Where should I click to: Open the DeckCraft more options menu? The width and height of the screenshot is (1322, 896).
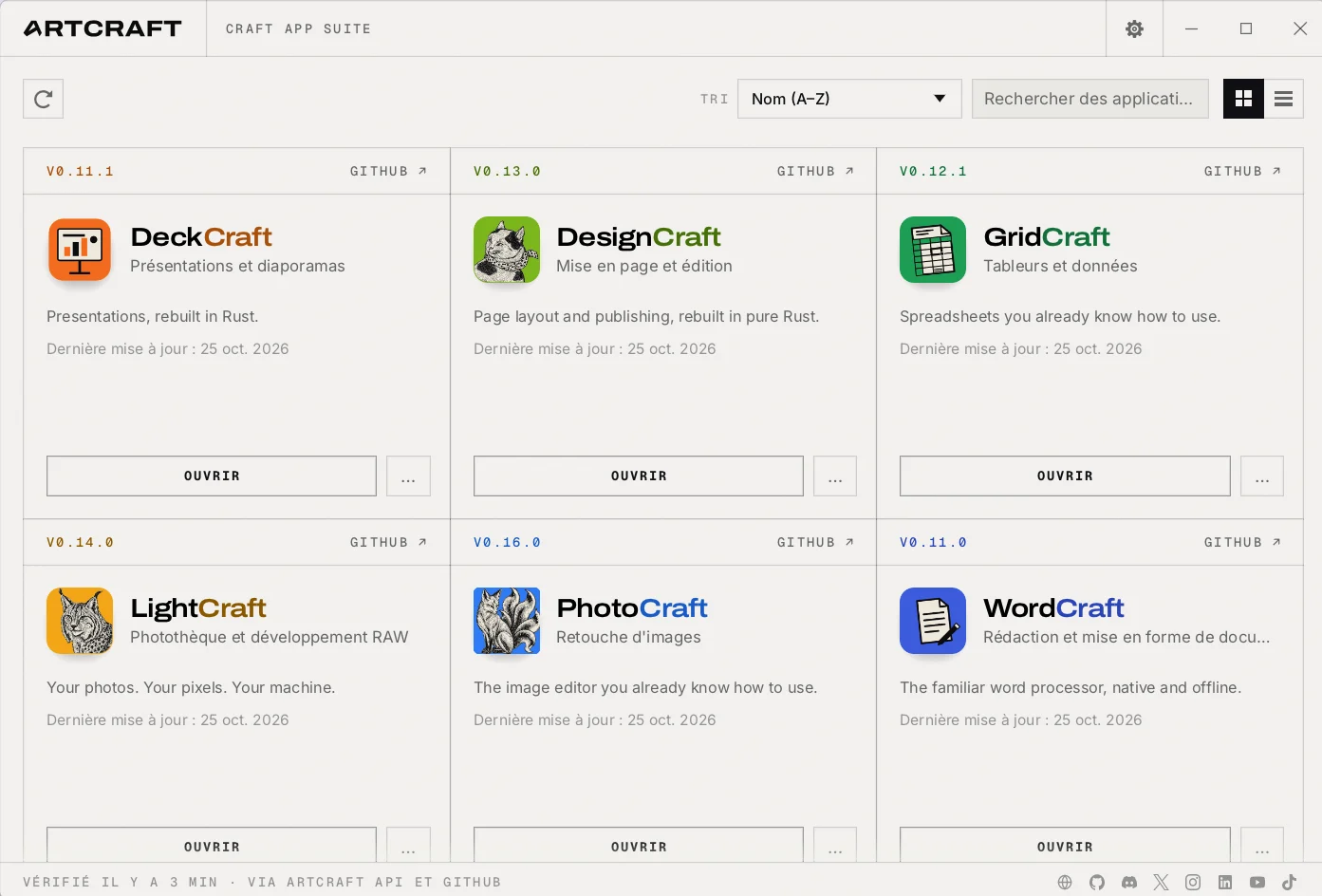pyautogui.click(x=408, y=476)
